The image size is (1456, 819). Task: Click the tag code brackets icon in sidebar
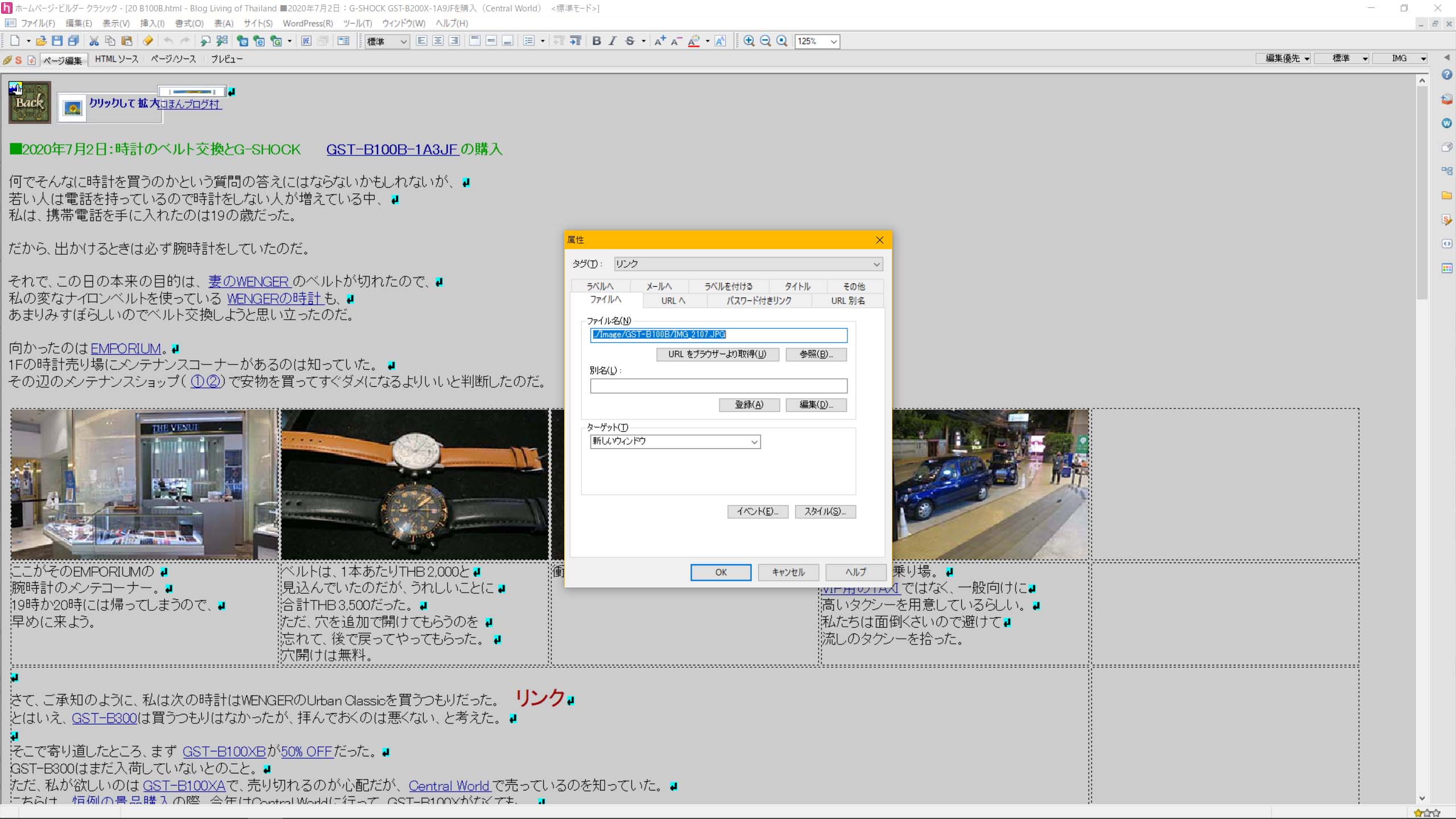[1447, 243]
